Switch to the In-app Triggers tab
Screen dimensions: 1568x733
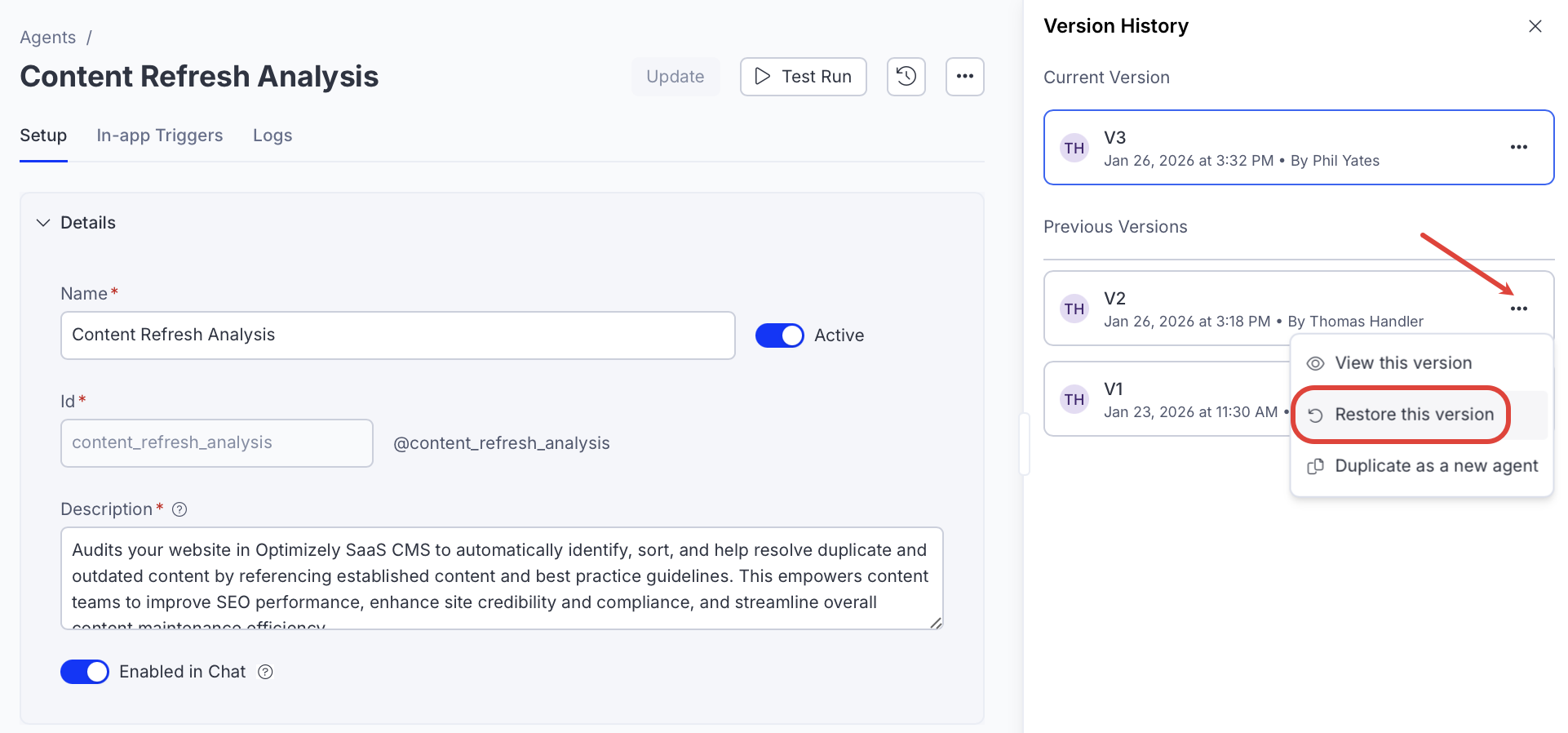coord(160,135)
